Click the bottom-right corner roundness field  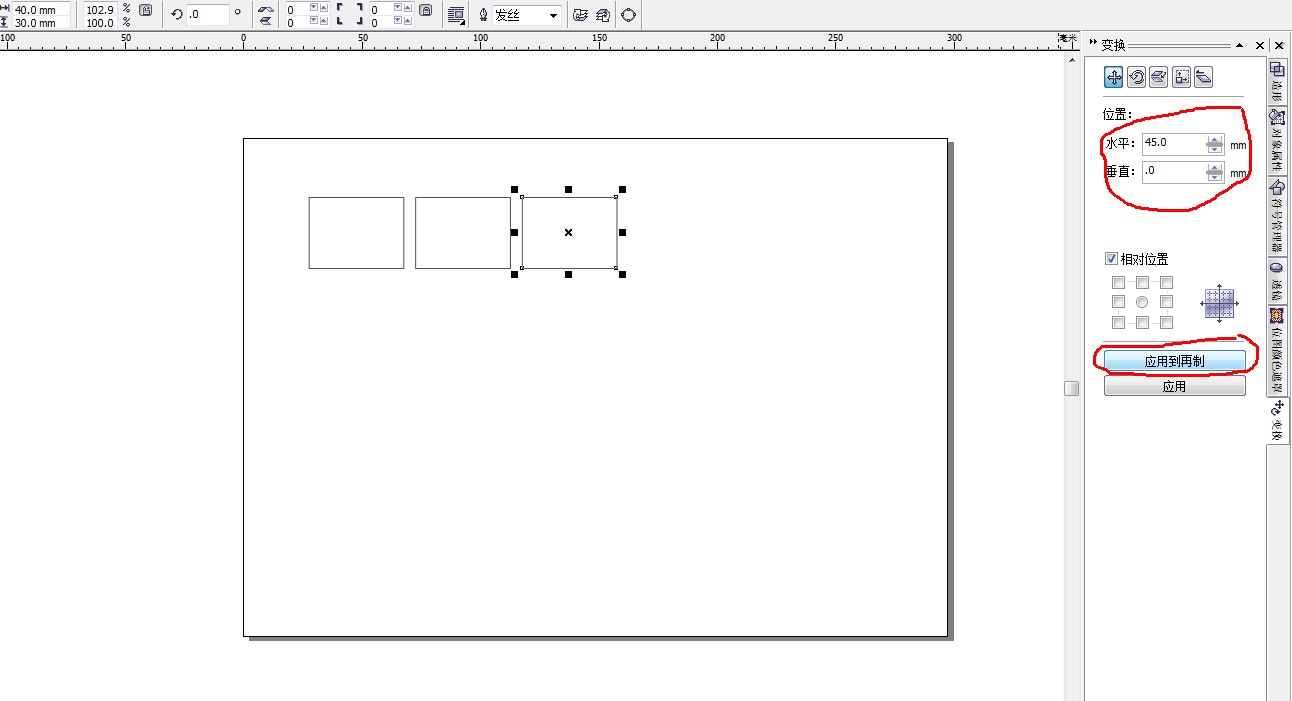381,21
